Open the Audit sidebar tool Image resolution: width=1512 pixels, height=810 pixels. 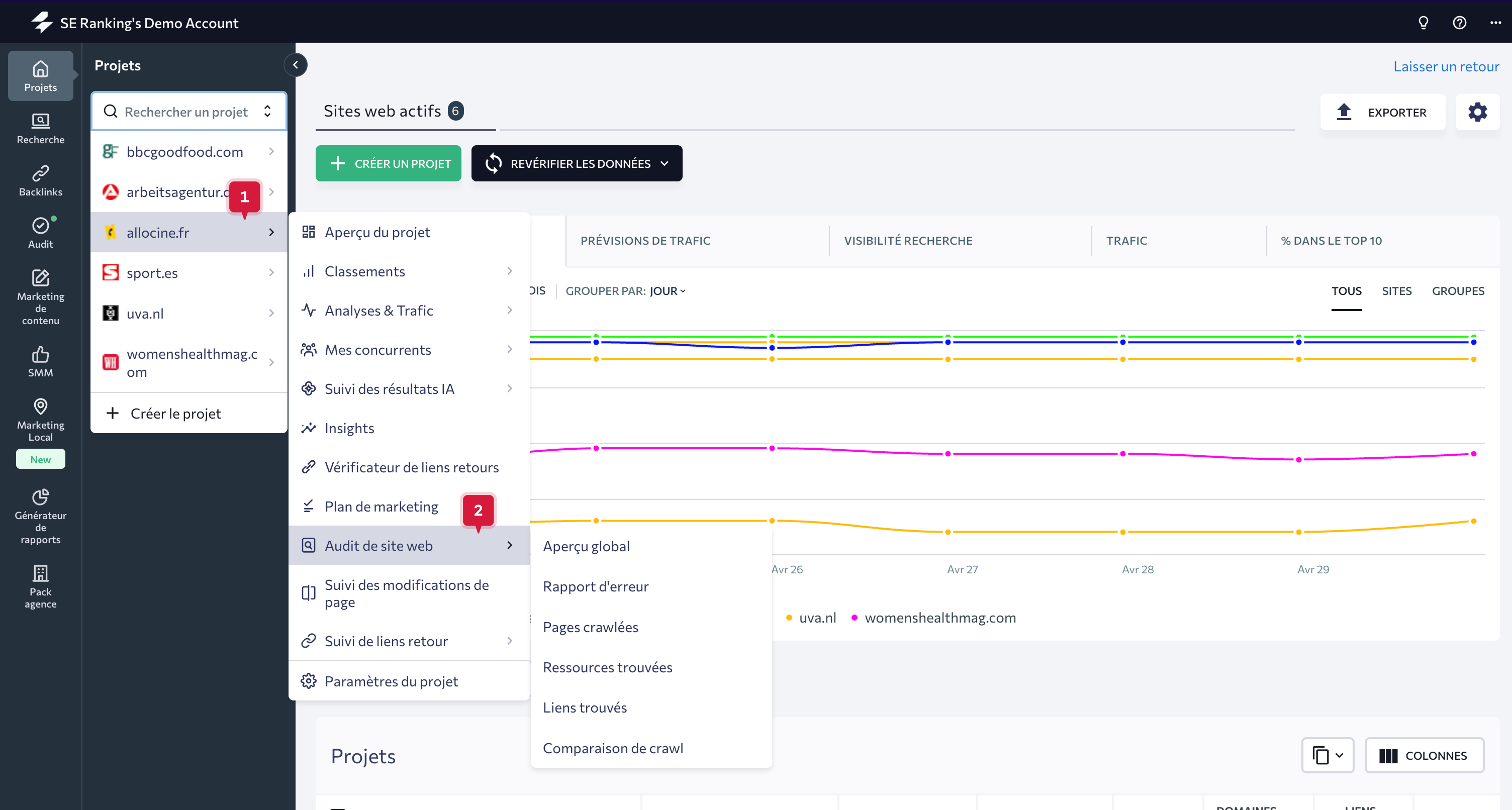point(41,233)
